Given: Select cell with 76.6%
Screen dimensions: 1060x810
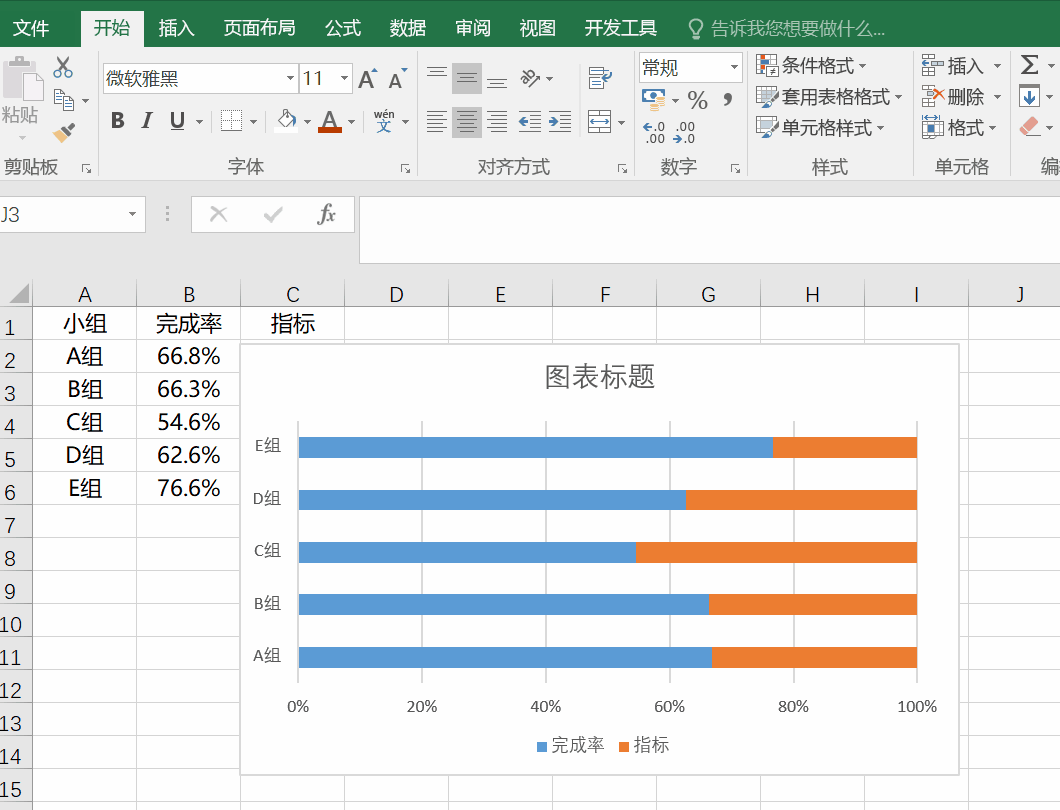Looking at the screenshot, I should pos(189,488).
